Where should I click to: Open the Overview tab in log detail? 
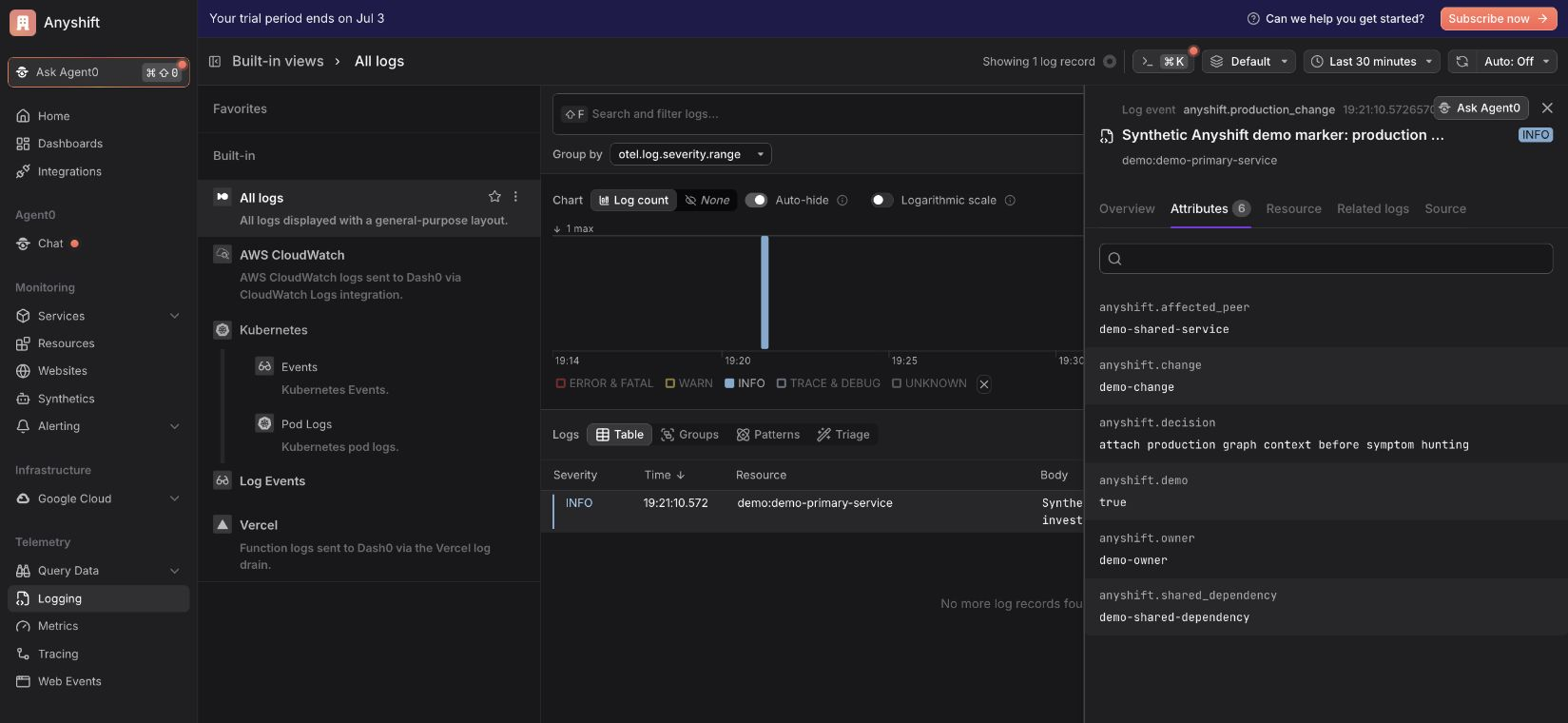click(1127, 208)
